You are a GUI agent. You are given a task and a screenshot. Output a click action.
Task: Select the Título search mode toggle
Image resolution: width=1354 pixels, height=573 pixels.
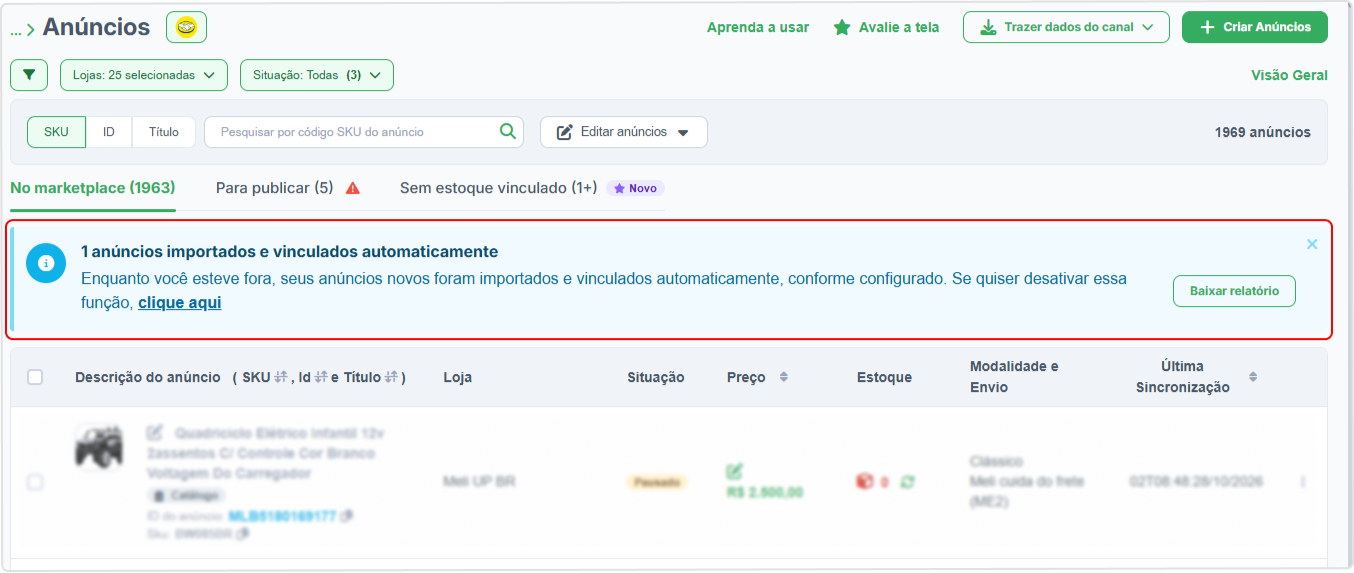(164, 132)
